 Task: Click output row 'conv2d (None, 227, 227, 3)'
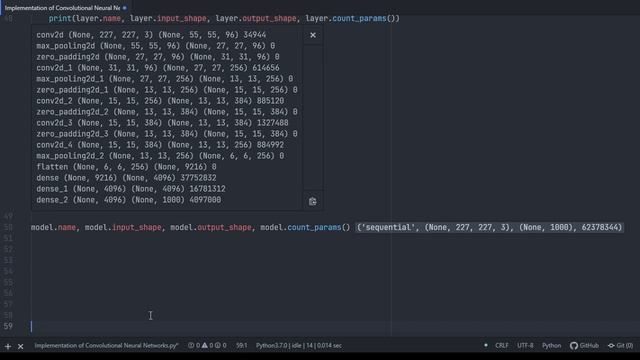151,35
